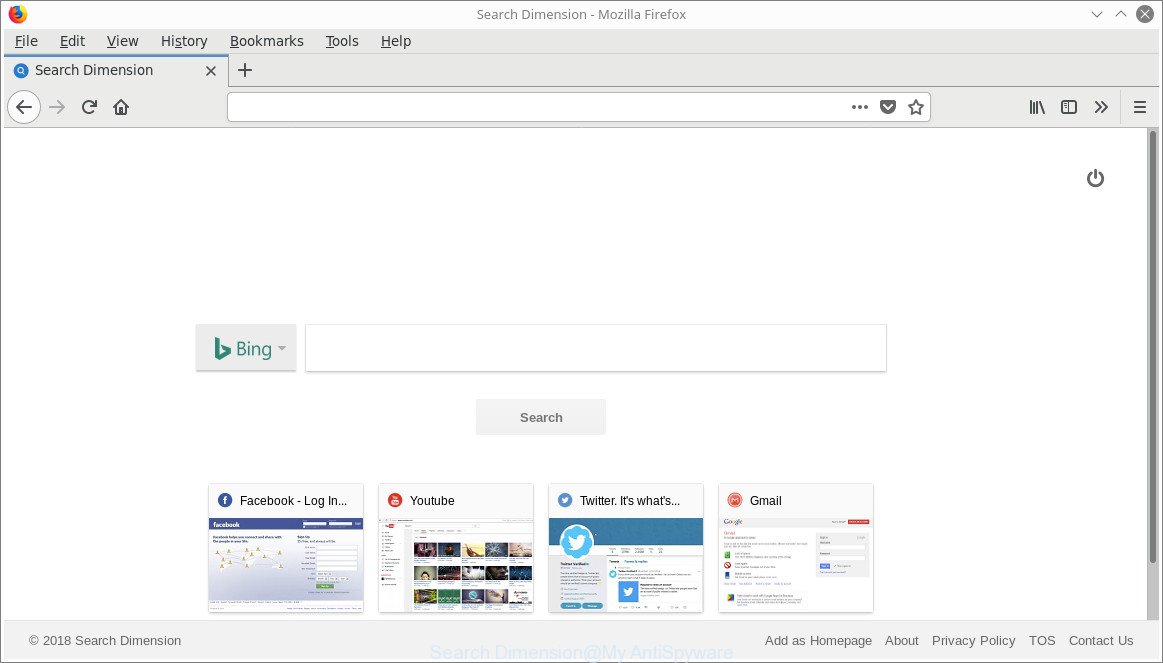Go back to the previous page

pyautogui.click(x=24, y=108)
